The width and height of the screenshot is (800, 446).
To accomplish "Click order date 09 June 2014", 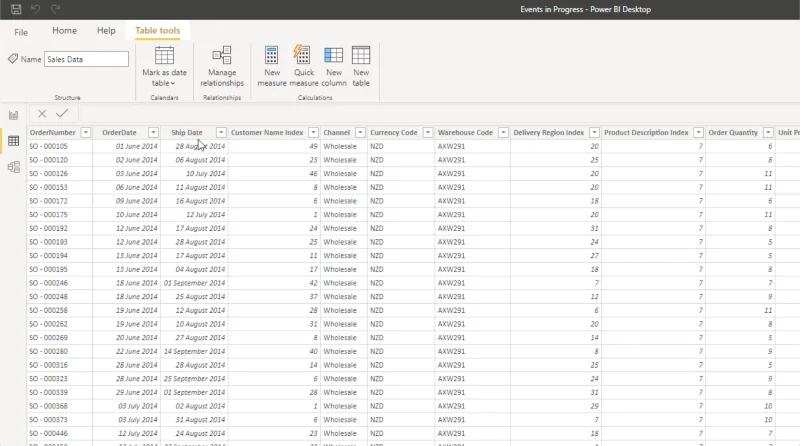I will click(136, 201).
